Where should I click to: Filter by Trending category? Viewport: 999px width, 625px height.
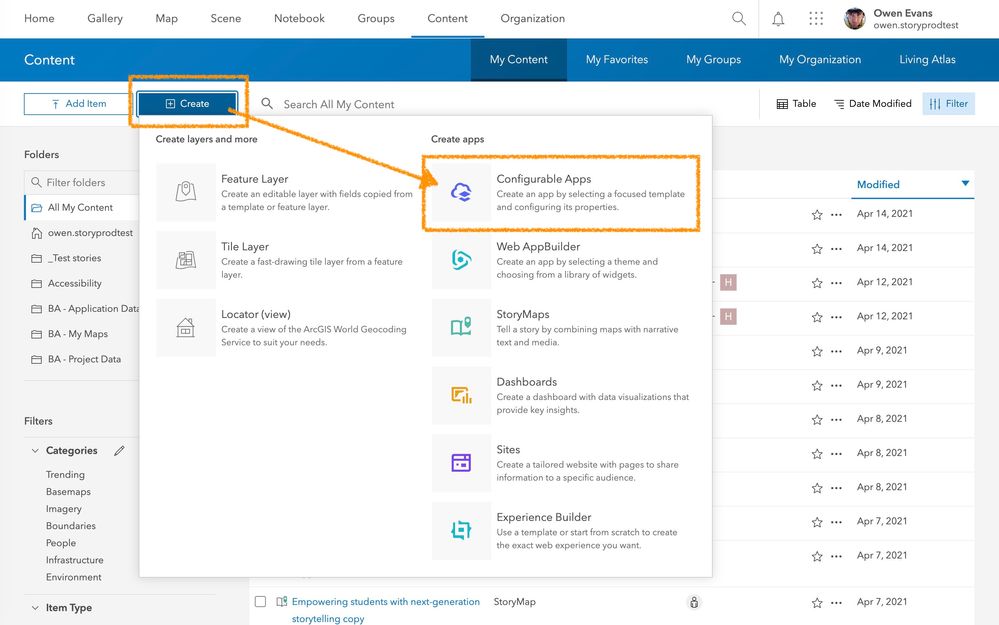(65, 475)
